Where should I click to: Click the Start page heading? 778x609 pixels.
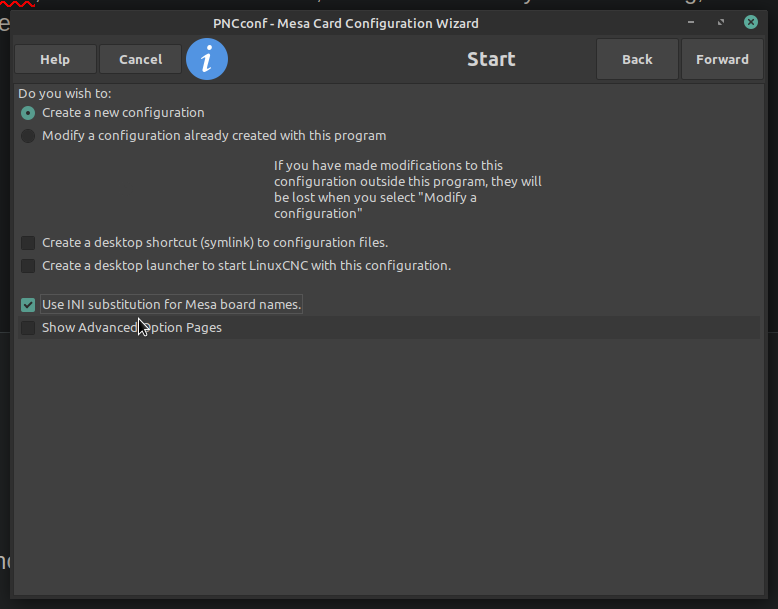(491, 59)
